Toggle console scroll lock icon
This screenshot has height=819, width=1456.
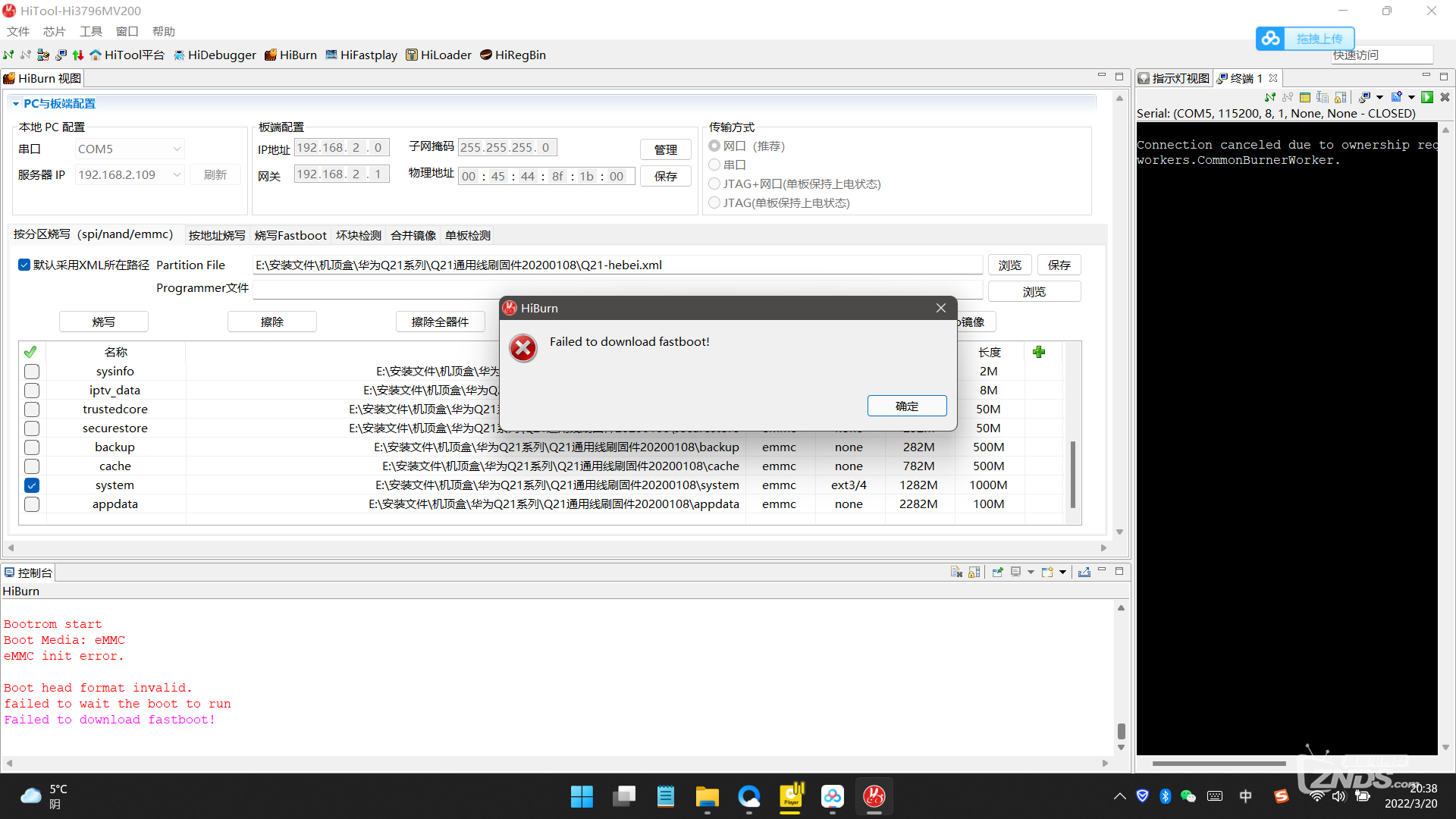click(974, 572)
